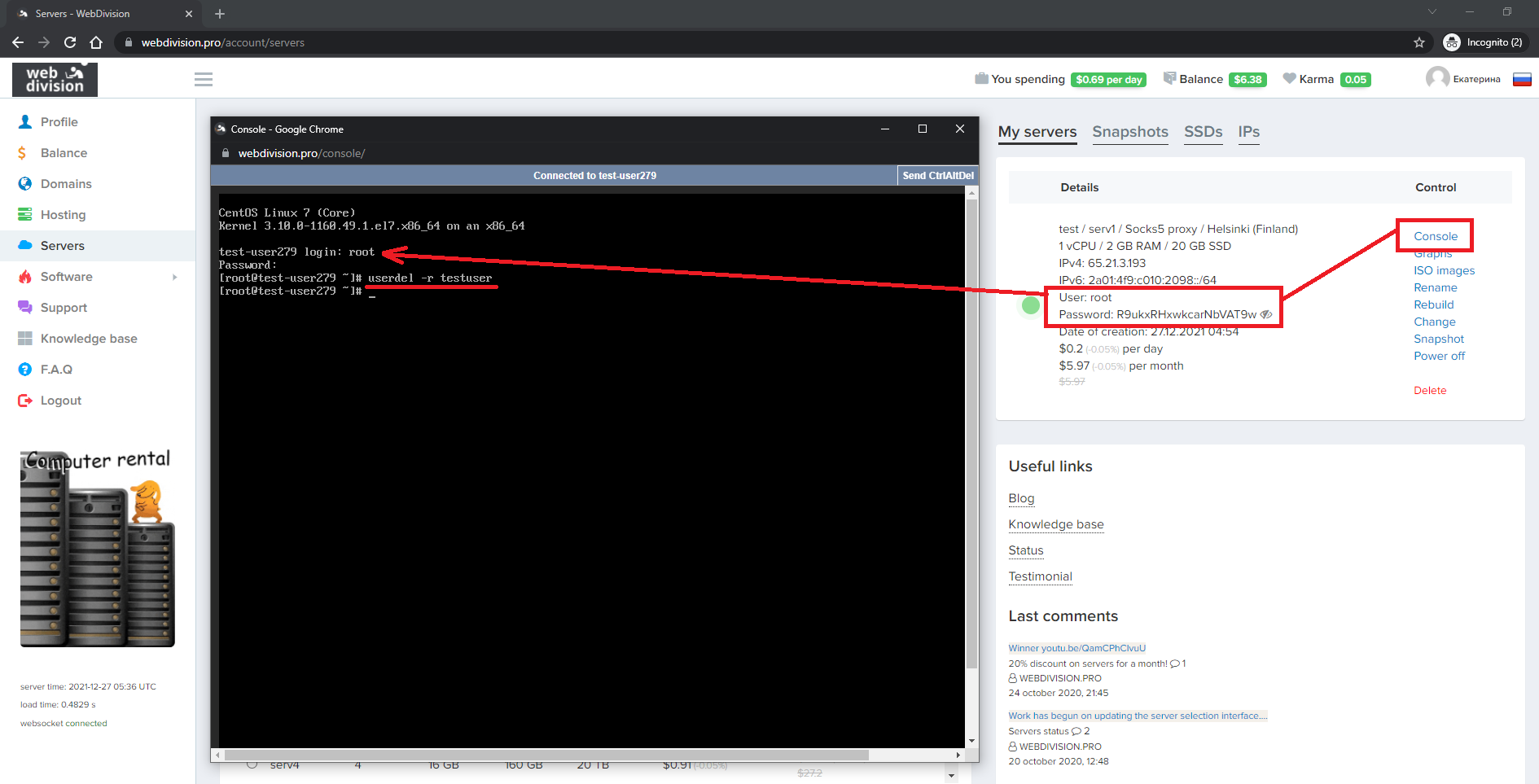The height and width of the screenshot is (784, 1539).
Task: Click the Rebuild server link
Action: pyautogui.click(x=1433, y=304)
